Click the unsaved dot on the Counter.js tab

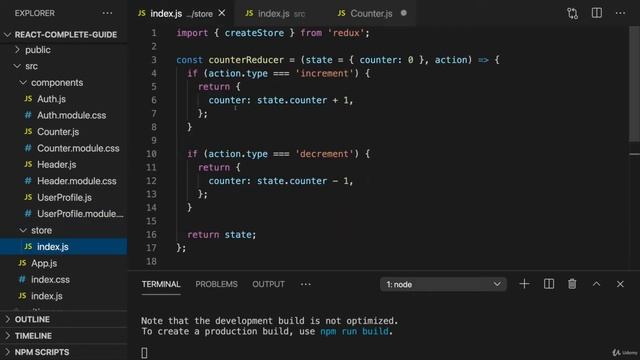404,13
